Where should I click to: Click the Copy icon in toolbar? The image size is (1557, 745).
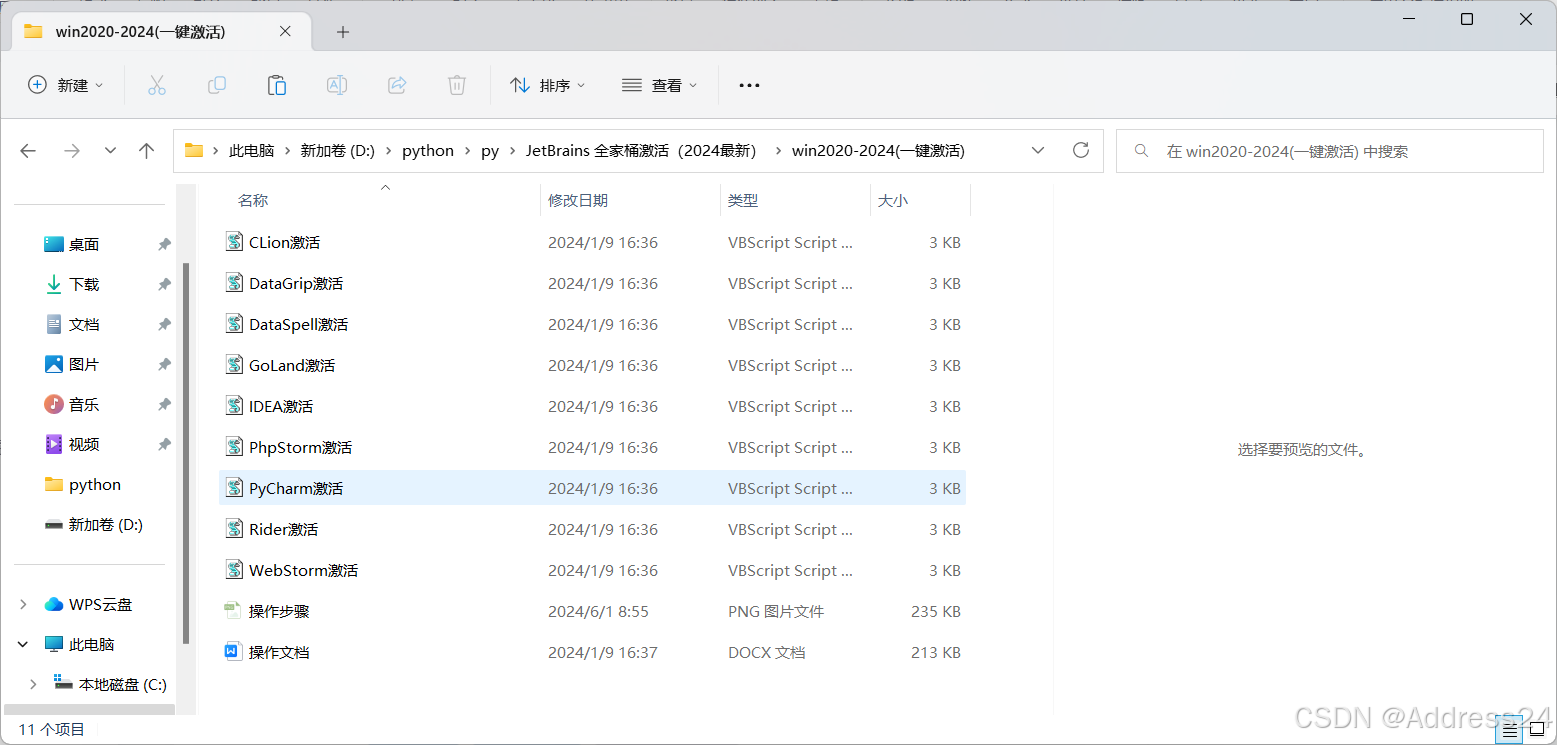216,85
